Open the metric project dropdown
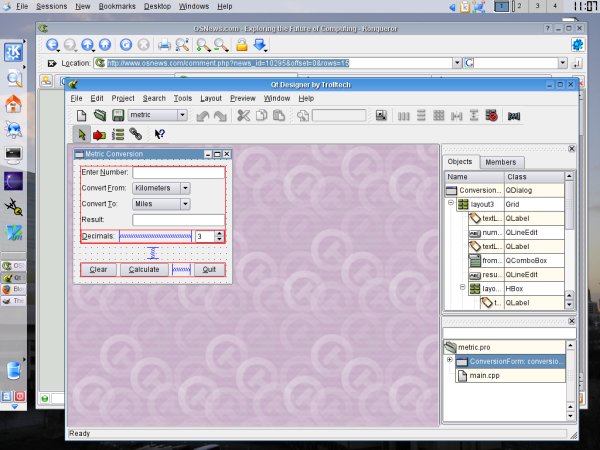600x450 pixels. point(182,115)
